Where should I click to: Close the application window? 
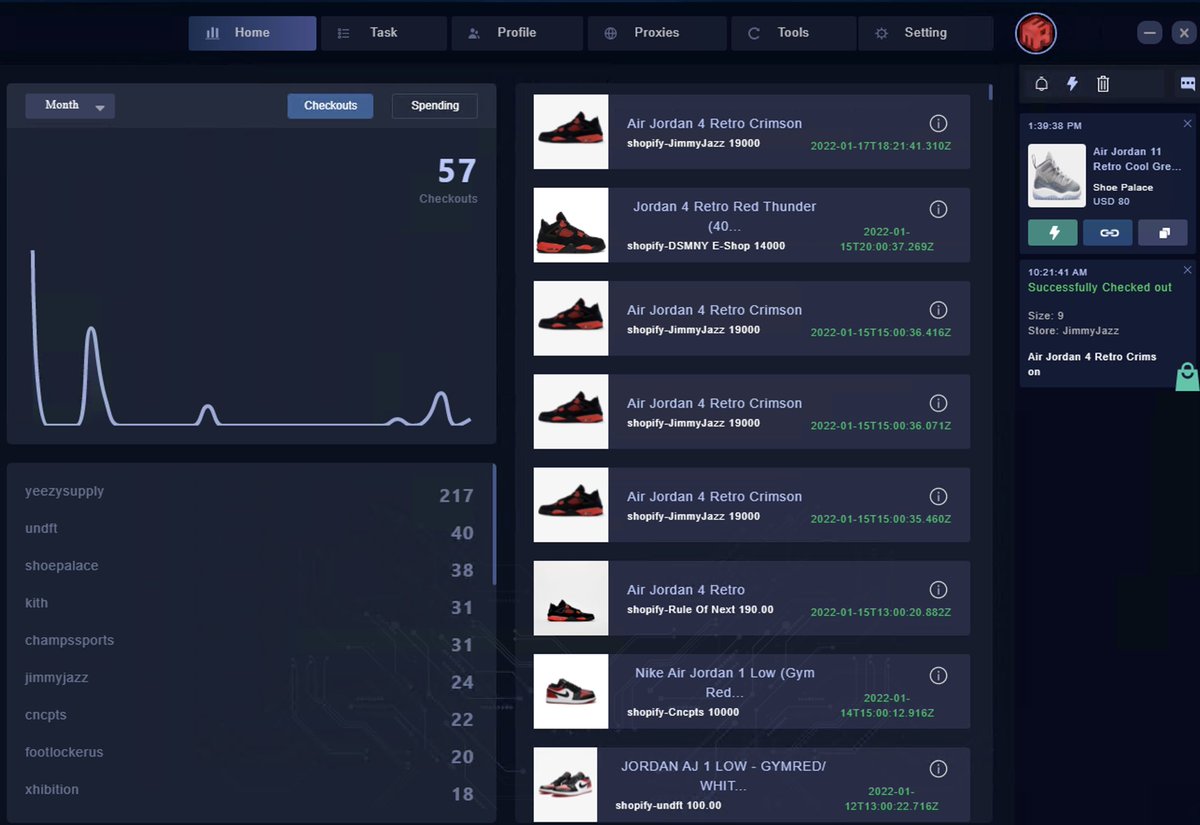tap(1184, 33)
